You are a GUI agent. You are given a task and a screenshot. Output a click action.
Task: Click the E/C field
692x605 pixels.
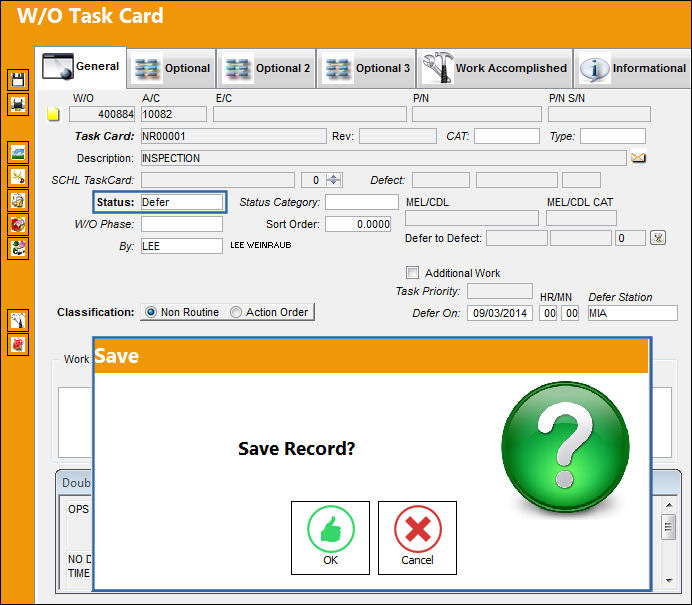point(310,114)
